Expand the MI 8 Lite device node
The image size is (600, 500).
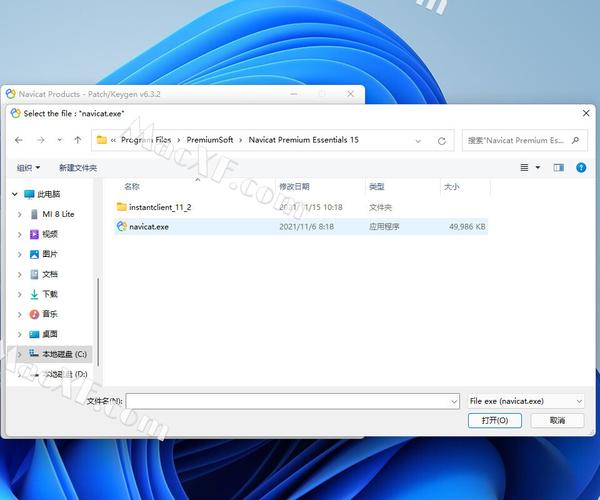(20, 214)
